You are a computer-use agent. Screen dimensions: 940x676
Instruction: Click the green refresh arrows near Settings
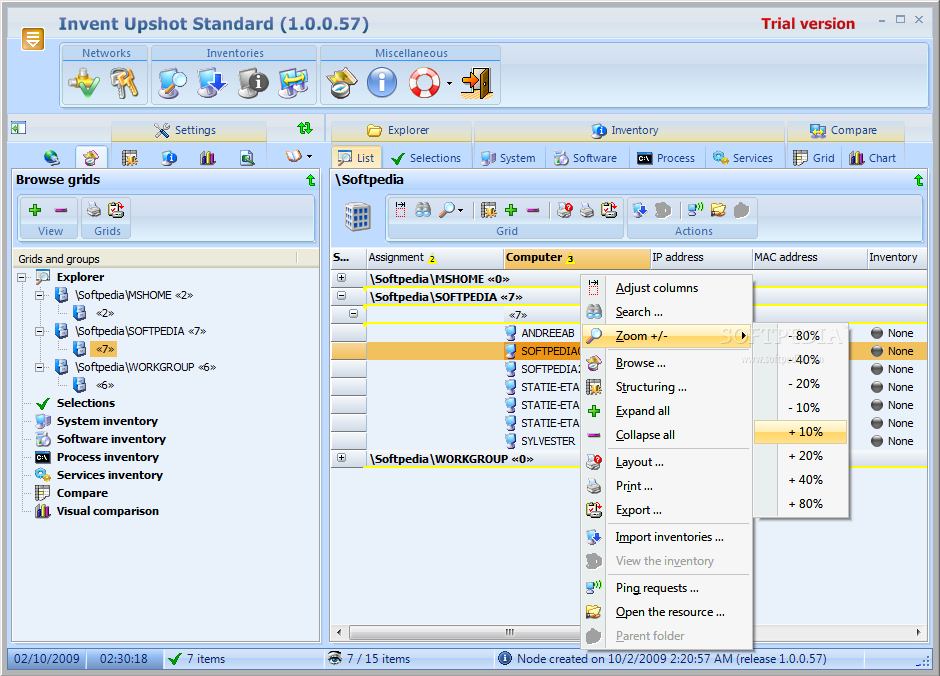[x=305, y=128]
